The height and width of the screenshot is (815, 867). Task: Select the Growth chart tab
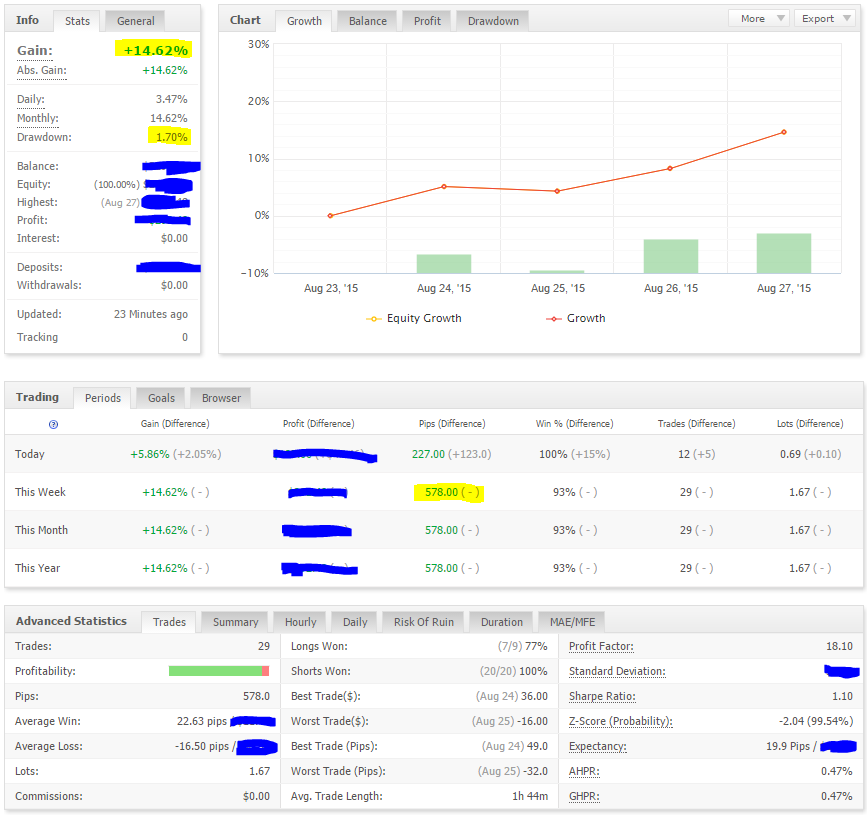(304, 21)
